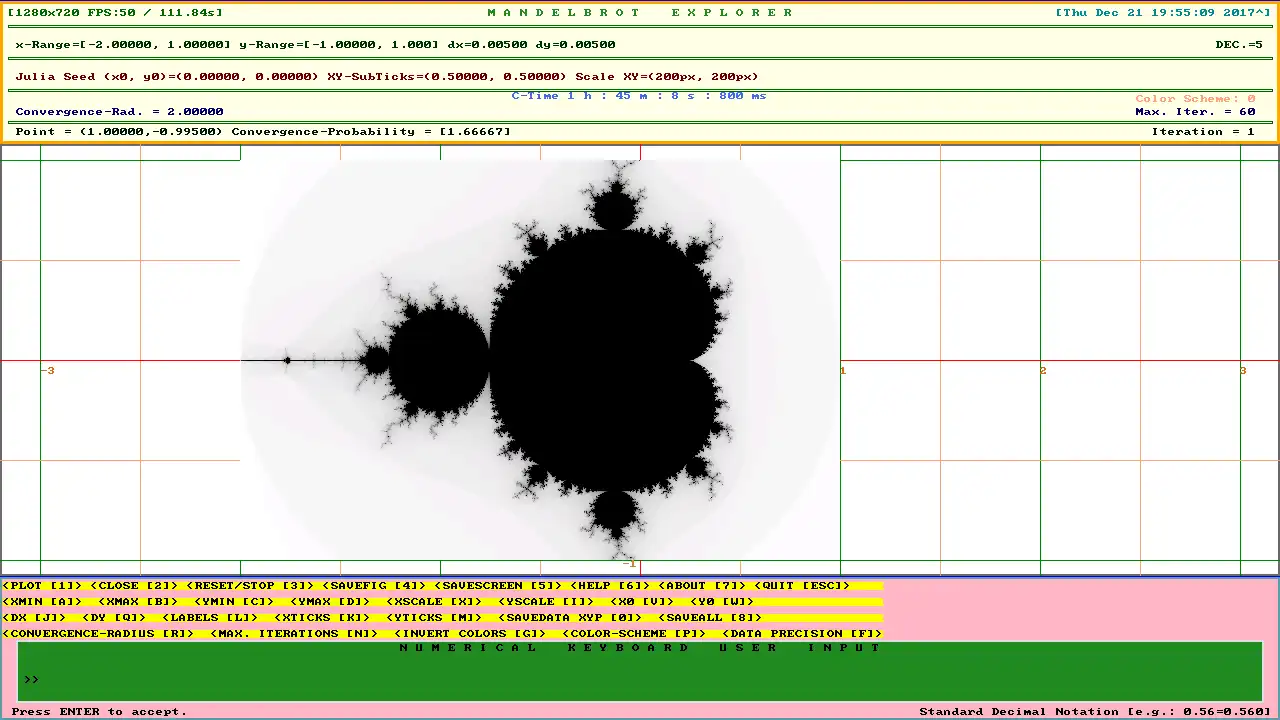
Task: Toggle XTICKS [K] display
Action: pyautogui.click(x=322, y=618)
